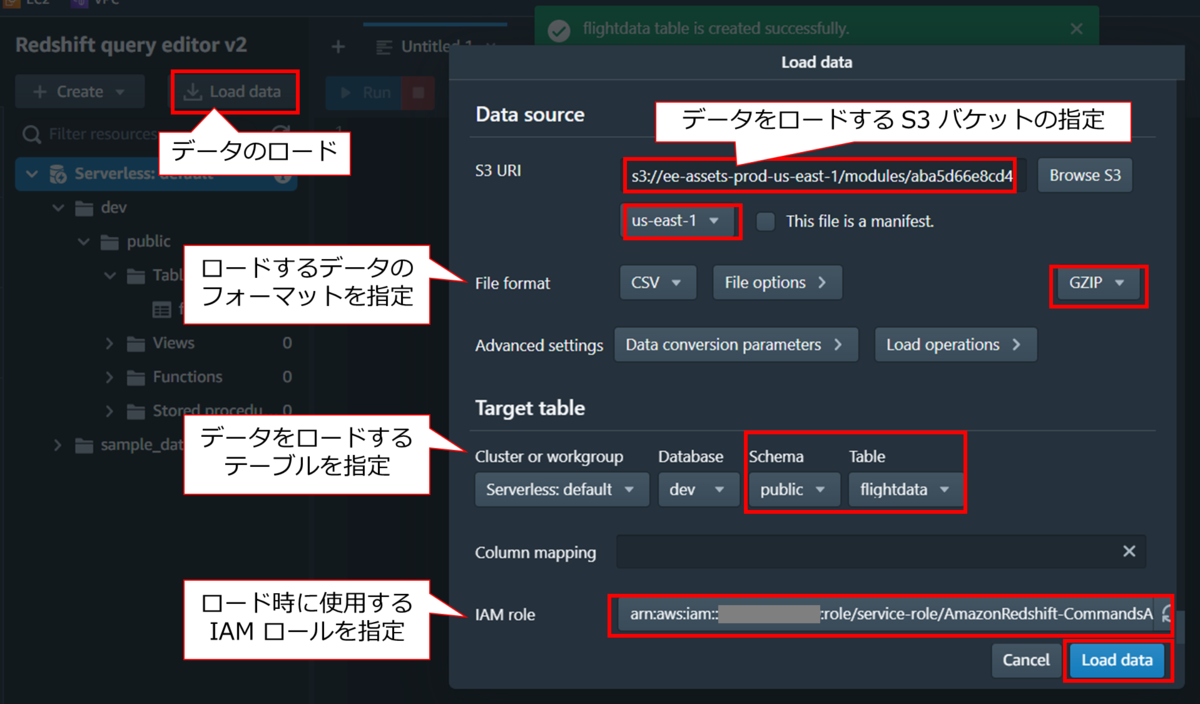Collapse the Tables folder node
The image size is (1200, 704).
pyautogui.click(x=110, y=276)
